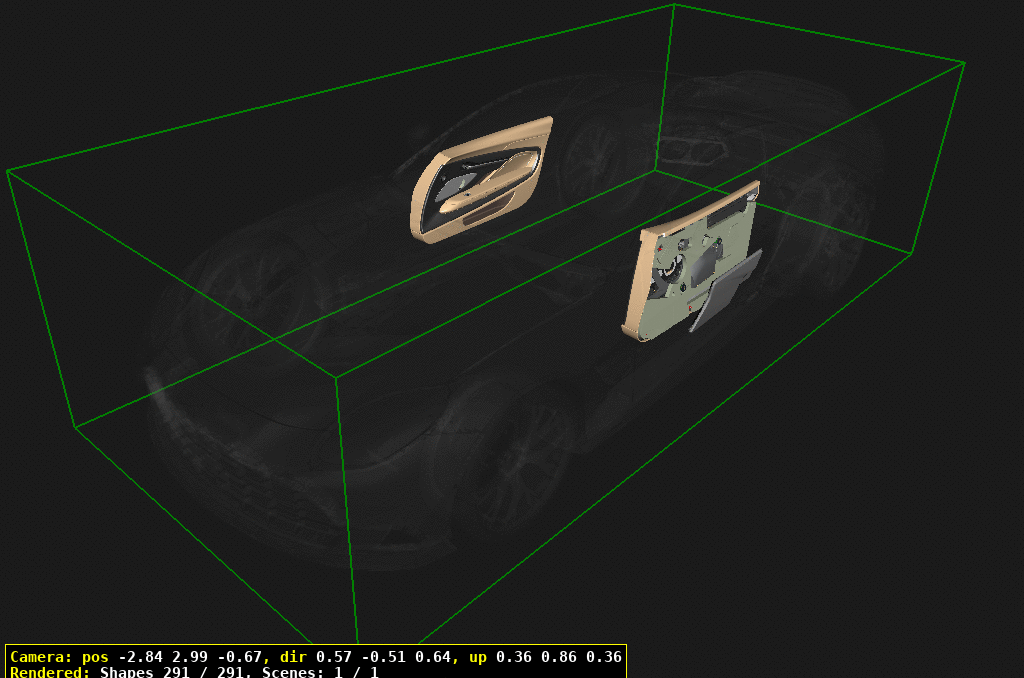Click the bounding box's near front vertical corner
The image size is (1024, 678).
pyautogui.click(x=336, y=379)
